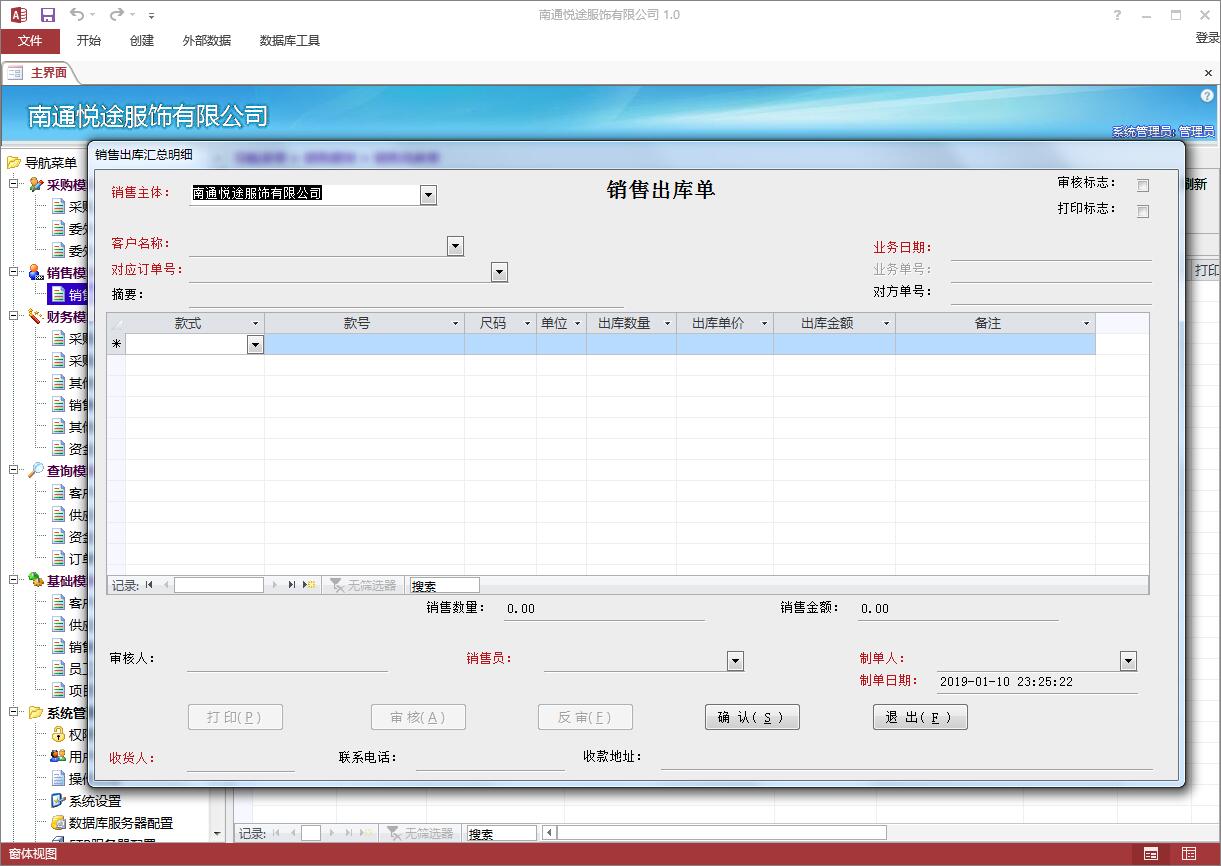The height and width of the screenshot is (866, 1221).
Task: Click the 查询模块 magnifier icon in navigation tree
Action: click(36, 471)
